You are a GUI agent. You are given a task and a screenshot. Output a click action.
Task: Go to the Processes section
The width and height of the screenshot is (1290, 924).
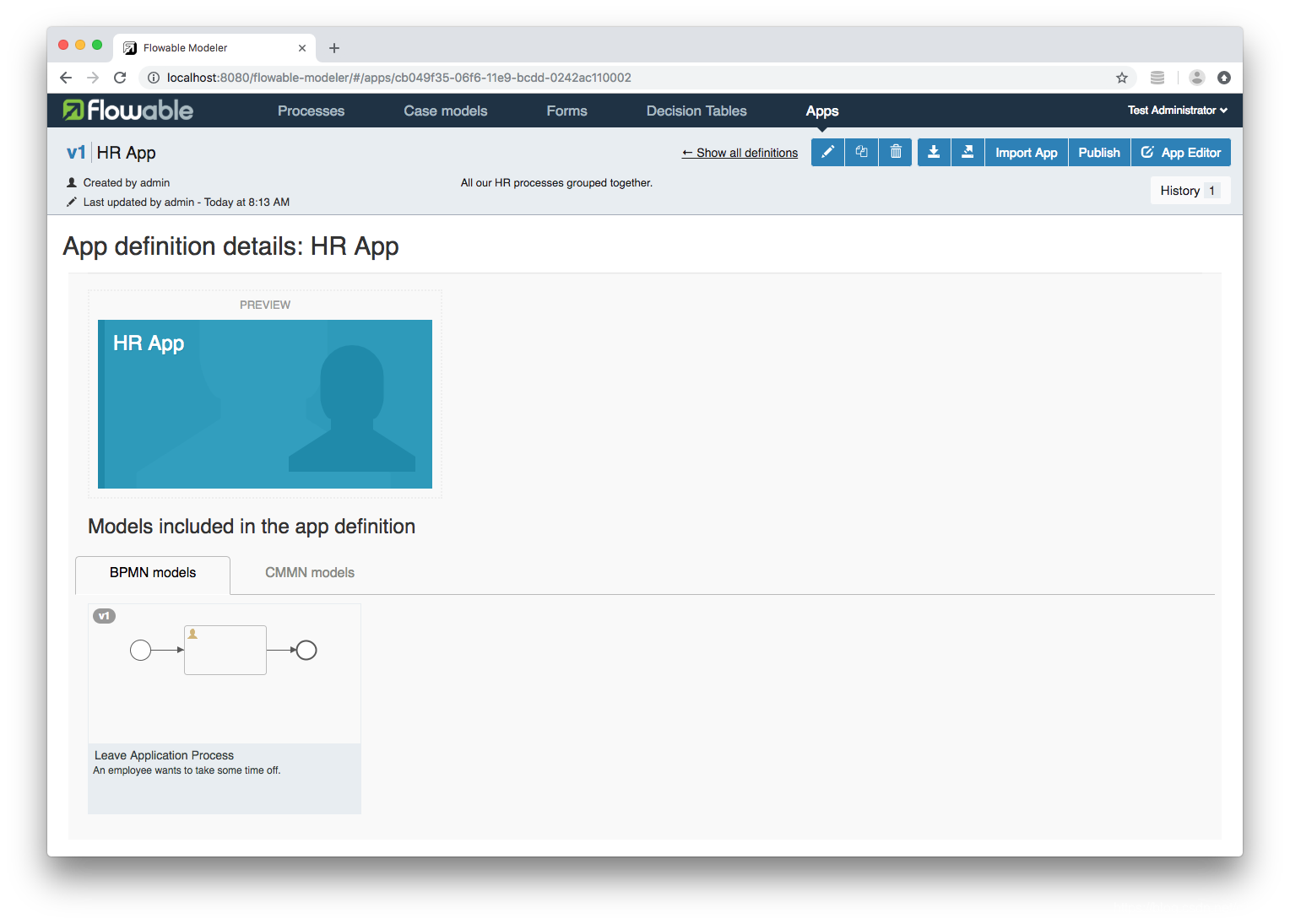pyautogui.click(x=311, y=111)
